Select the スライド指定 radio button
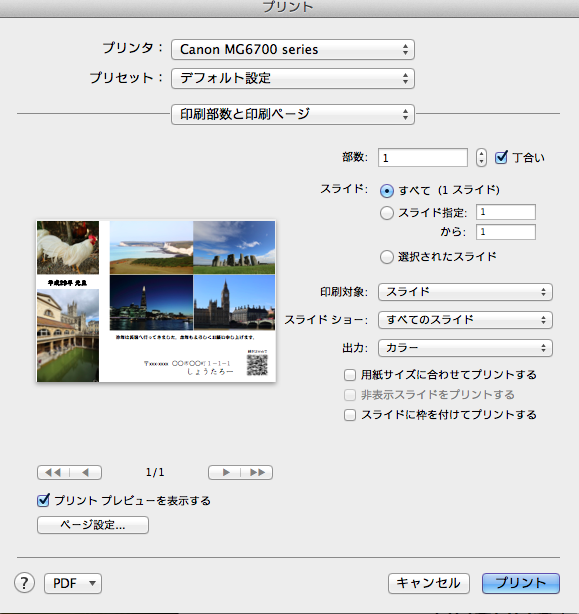Viewport: 579px width, 614px height. [387, 213]
